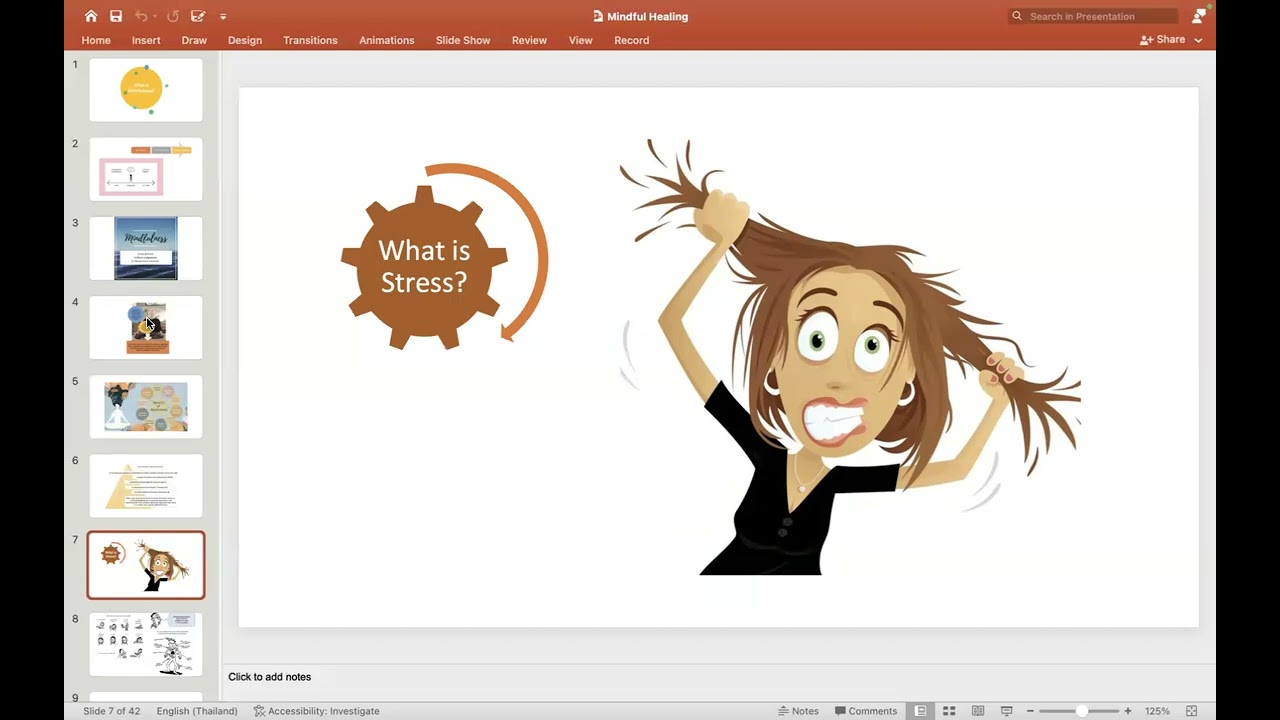This screenshot has height=720, width=1280.
Task: Click the search magnifier icon
Action: [1017, 16]
